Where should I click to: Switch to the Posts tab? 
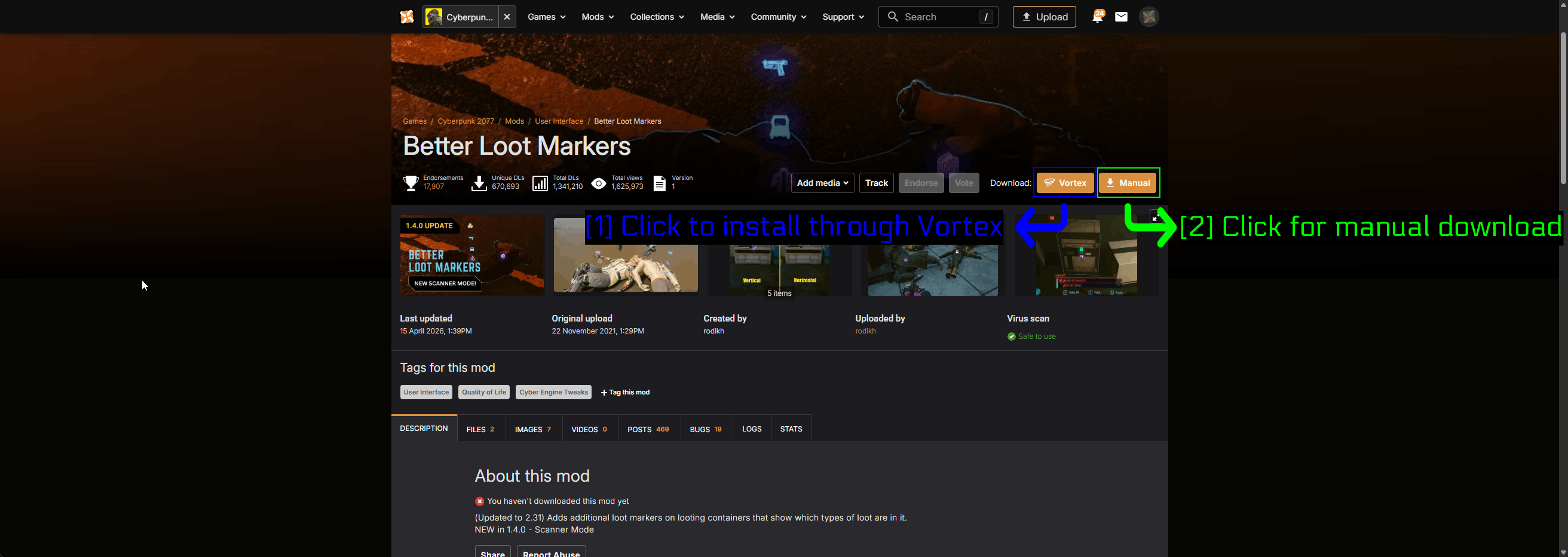[648, 429]
